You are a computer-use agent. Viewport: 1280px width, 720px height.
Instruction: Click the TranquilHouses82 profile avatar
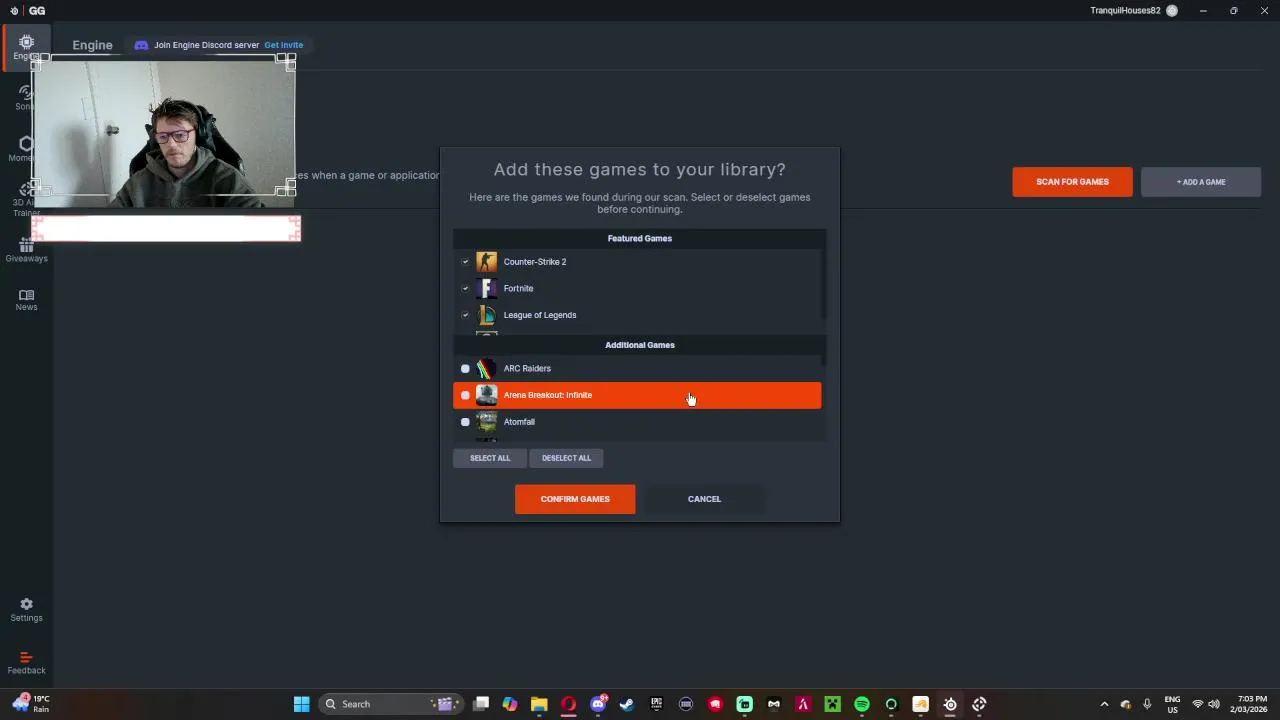(x=1172, y=11)
